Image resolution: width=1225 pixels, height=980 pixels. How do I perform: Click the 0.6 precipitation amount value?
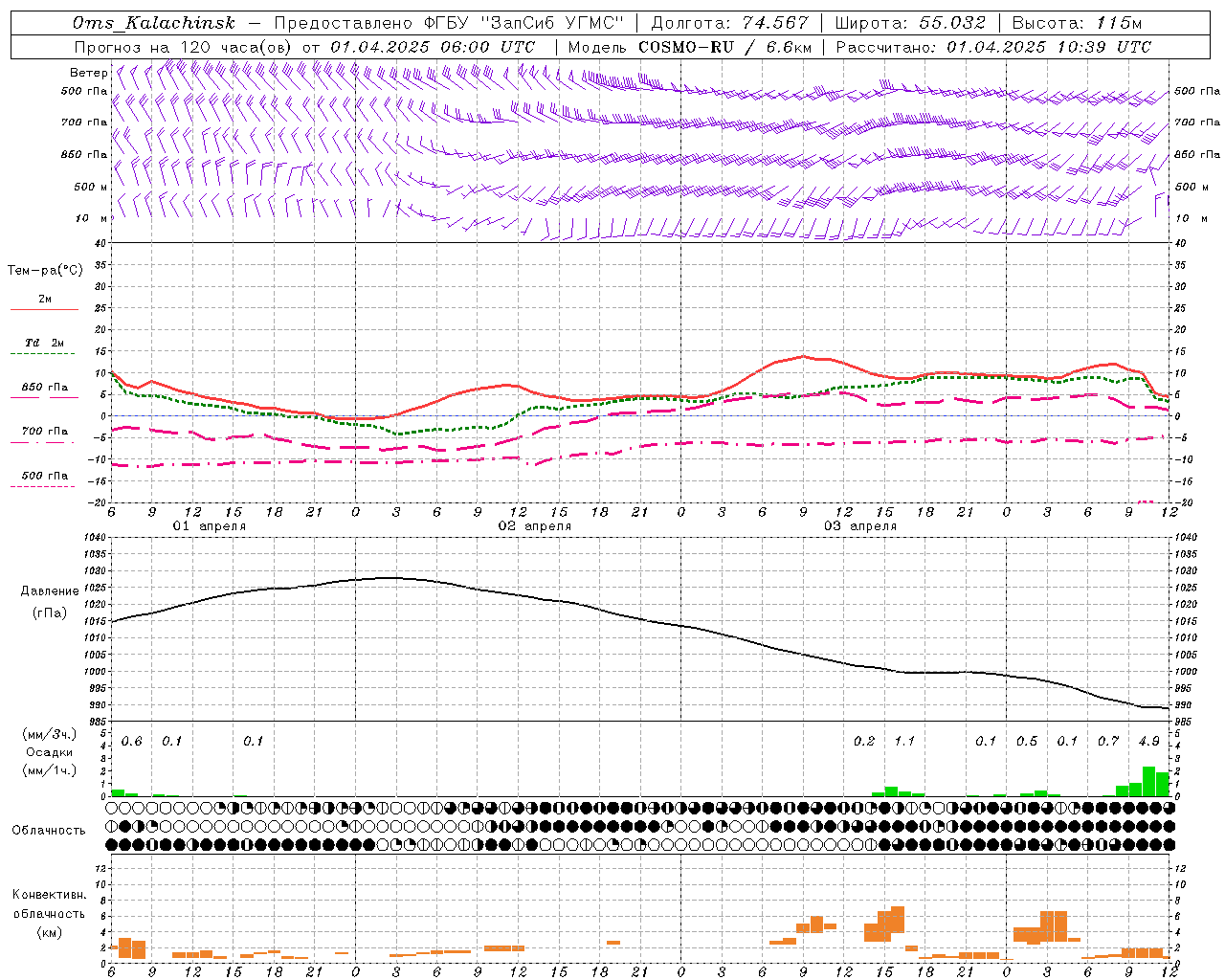(131, 741)
